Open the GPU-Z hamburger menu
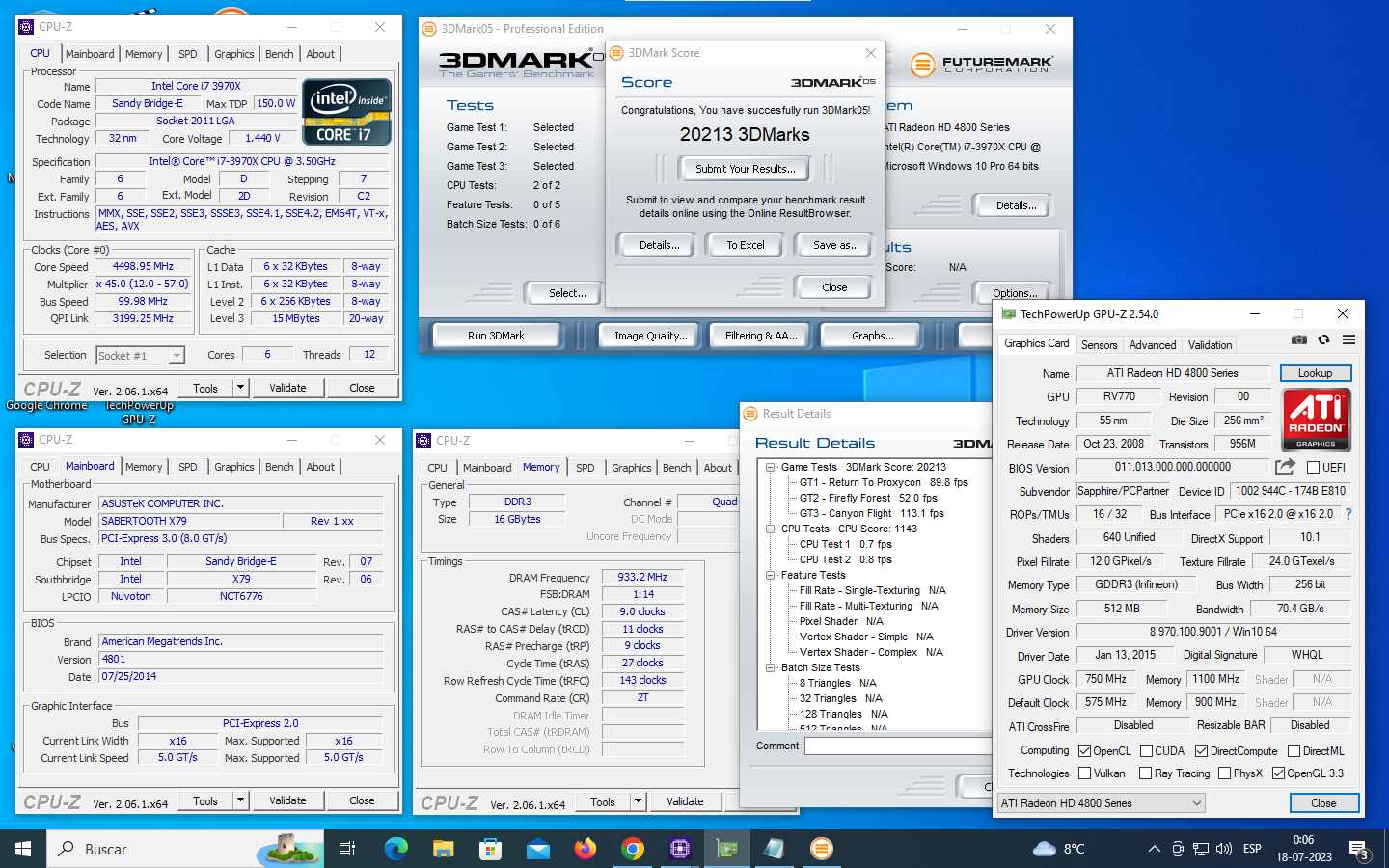The width and height of the screenshot is (1389, 868). click(1348, 339)
